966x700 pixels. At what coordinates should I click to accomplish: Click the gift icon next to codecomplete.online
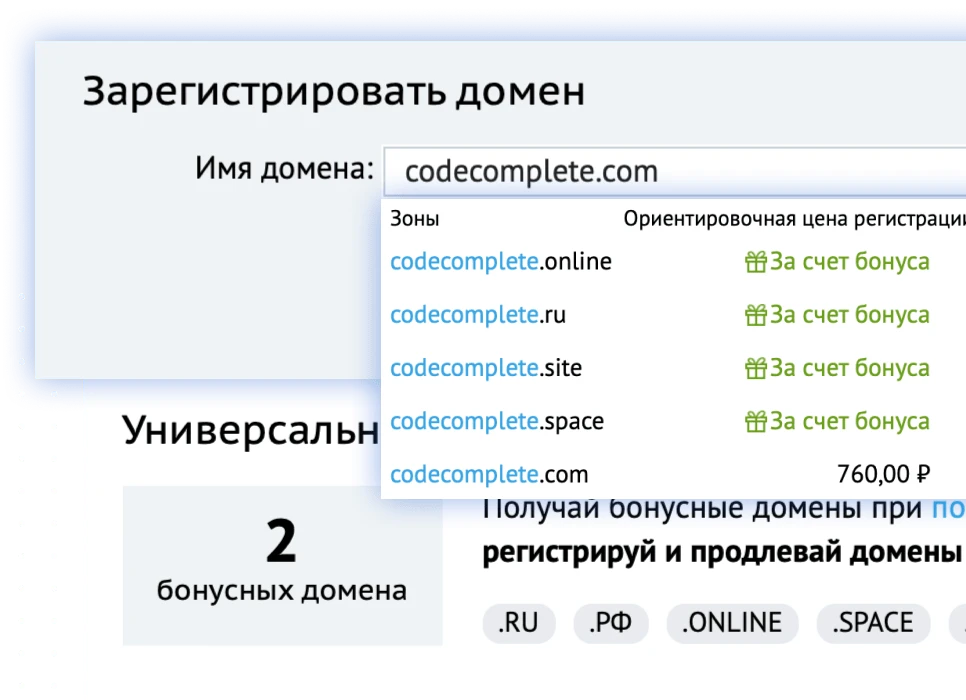[x=757, y=261]
